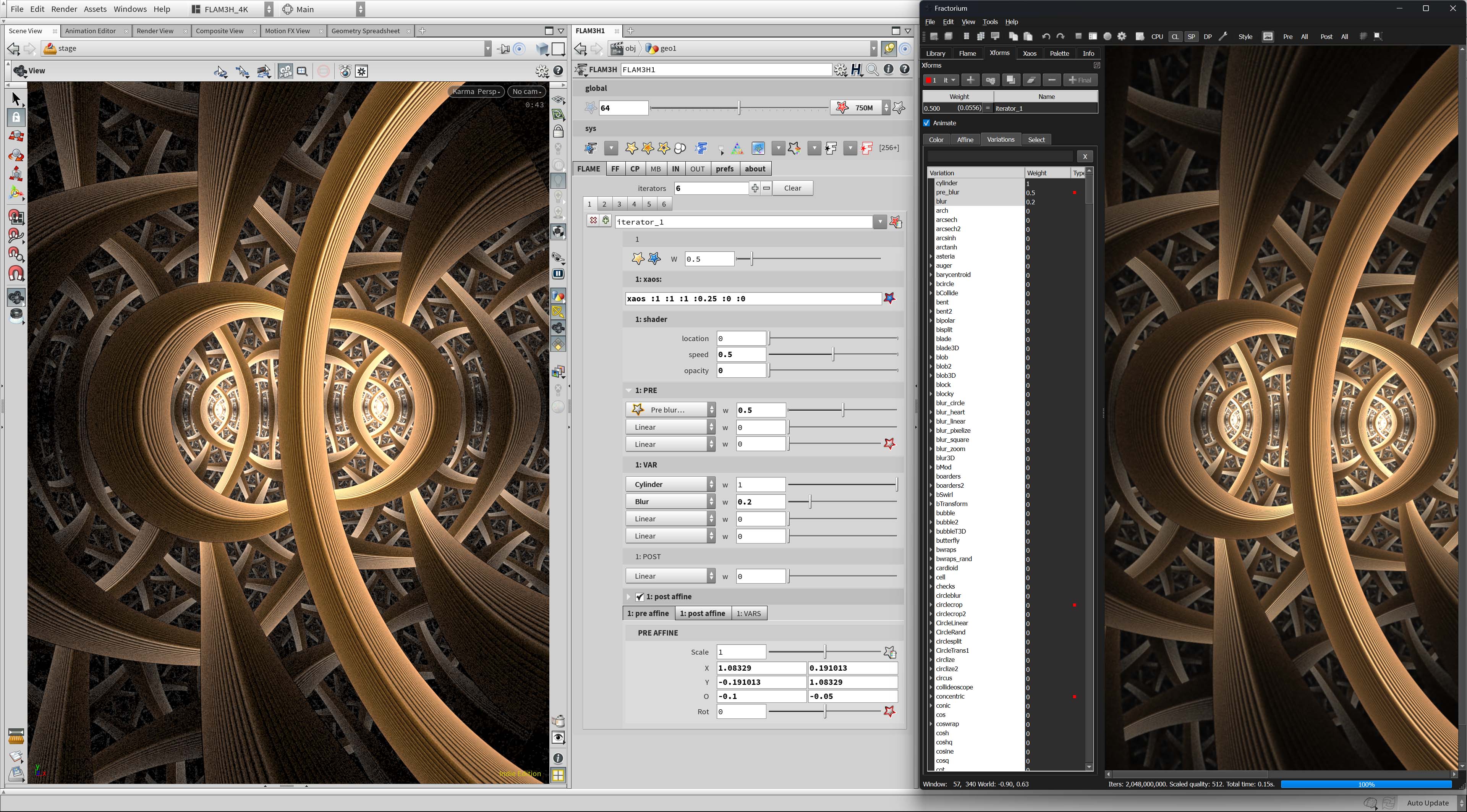The width and height of the screenshot is (1467, 812).
Task: Toggle the '1: post affine' checkbox
Action: point(640,597)
